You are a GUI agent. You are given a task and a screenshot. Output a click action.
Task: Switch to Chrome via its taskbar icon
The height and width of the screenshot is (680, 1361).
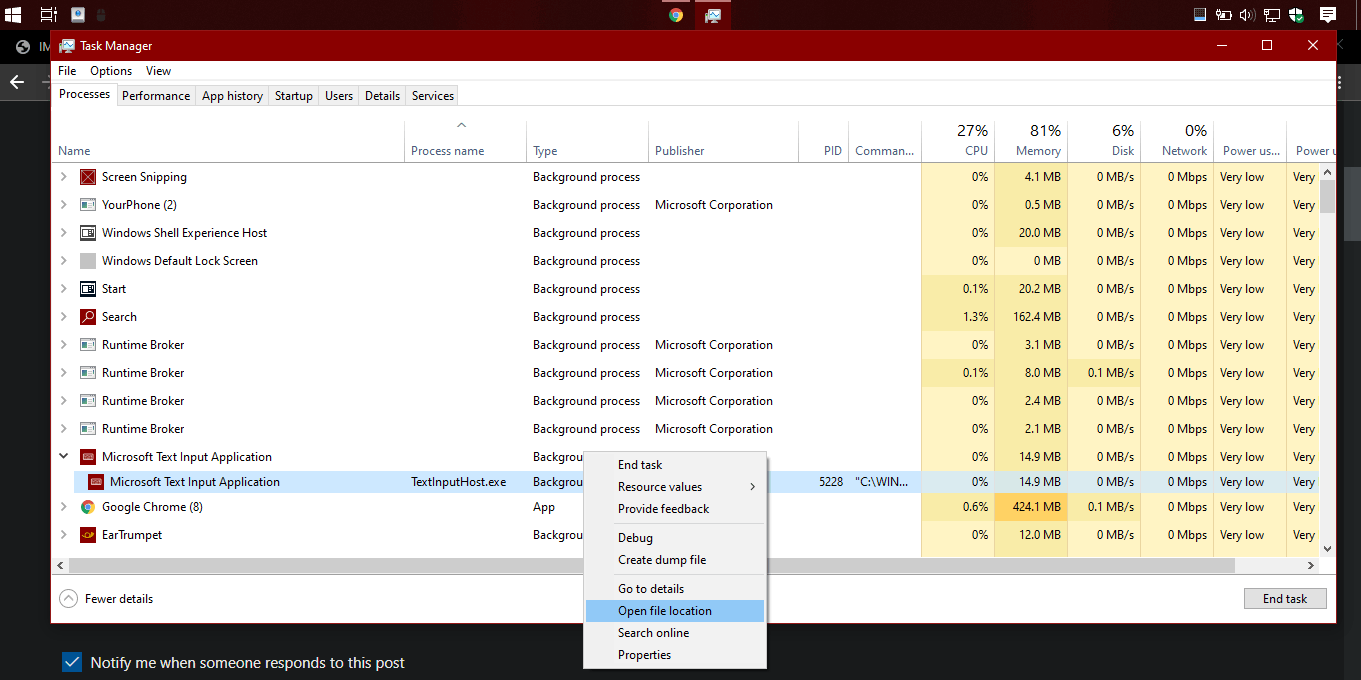(676, 15)
